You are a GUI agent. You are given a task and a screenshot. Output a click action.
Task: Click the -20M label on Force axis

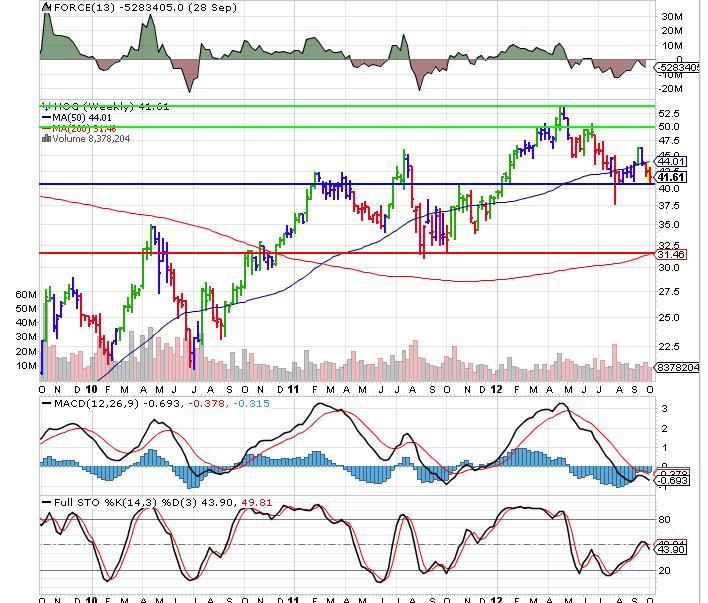coord(671,89)
